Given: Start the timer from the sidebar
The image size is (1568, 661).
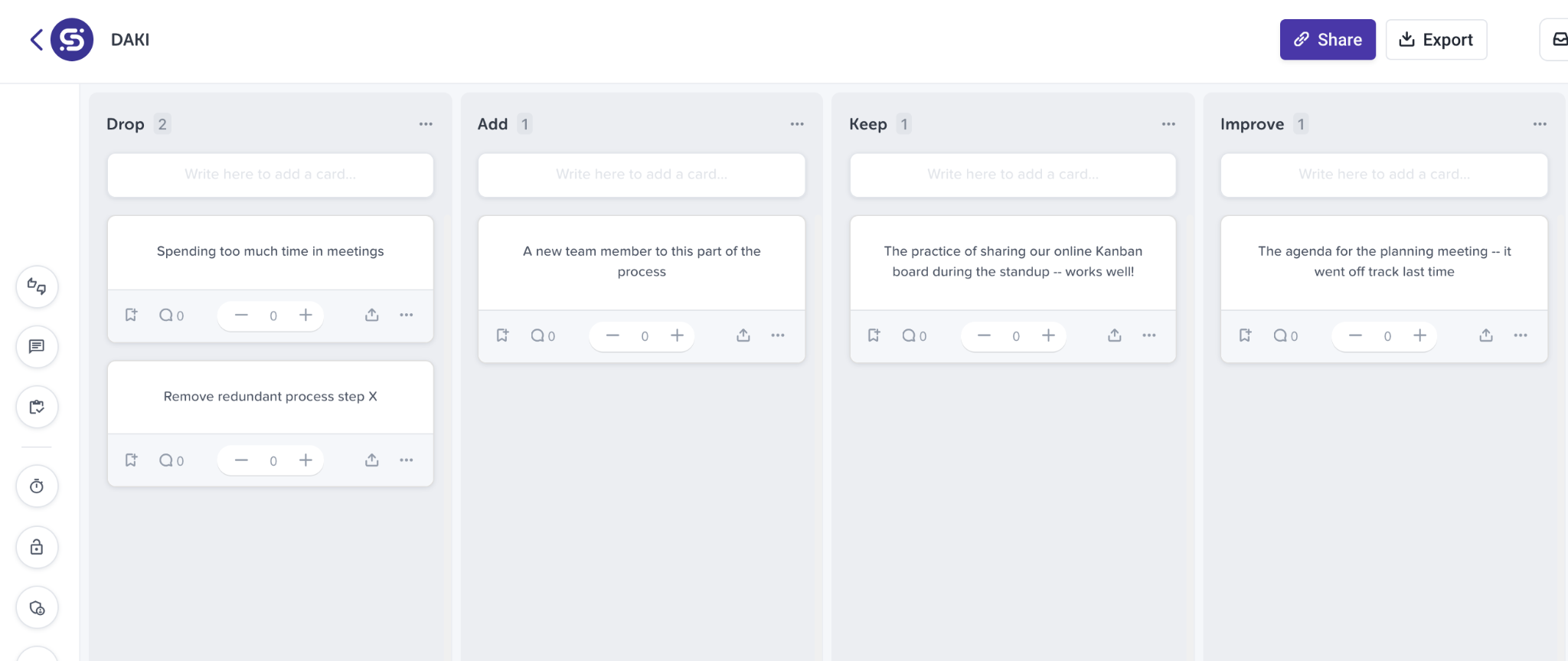Looking at the screenshot, I should [x=37, y=486].
